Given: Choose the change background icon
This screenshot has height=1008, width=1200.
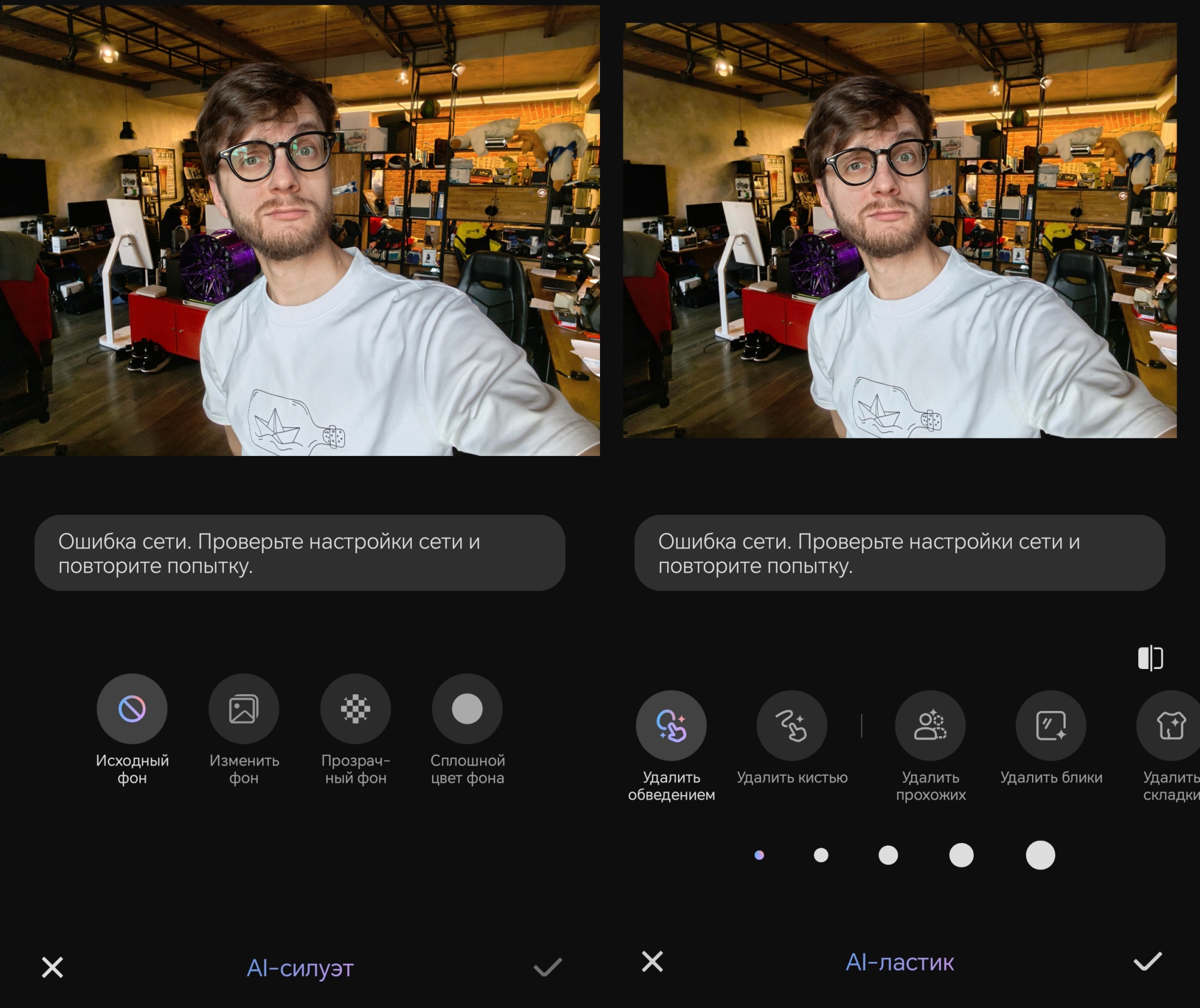Looking at the screenshot, I should tap(244, 709).
